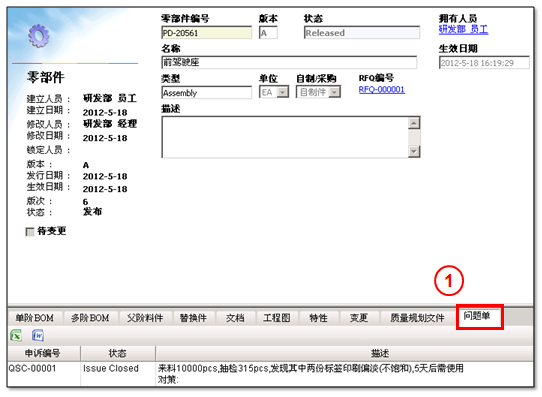Open the 替换件 tab
Viewport: 542px width, 397px height.
(193, 318)
